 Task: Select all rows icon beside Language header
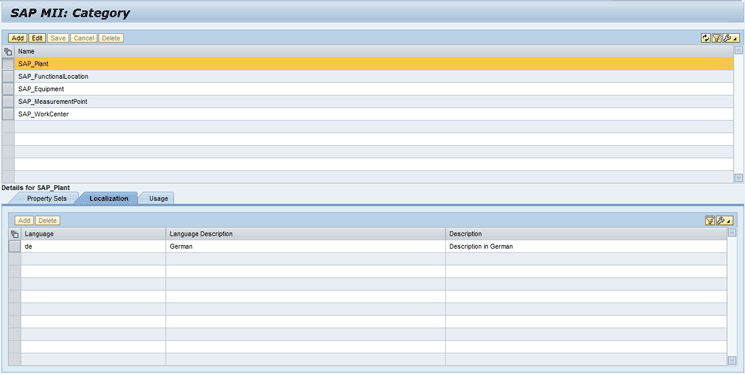pos(15,234)
